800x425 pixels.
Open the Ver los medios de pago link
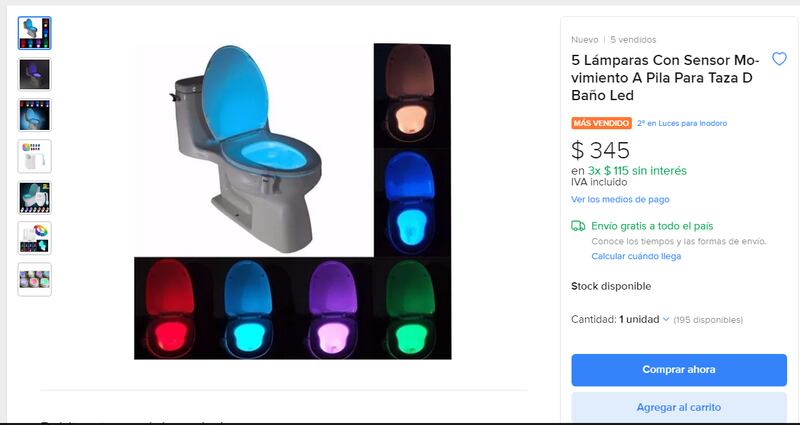(x=620, y=199)
